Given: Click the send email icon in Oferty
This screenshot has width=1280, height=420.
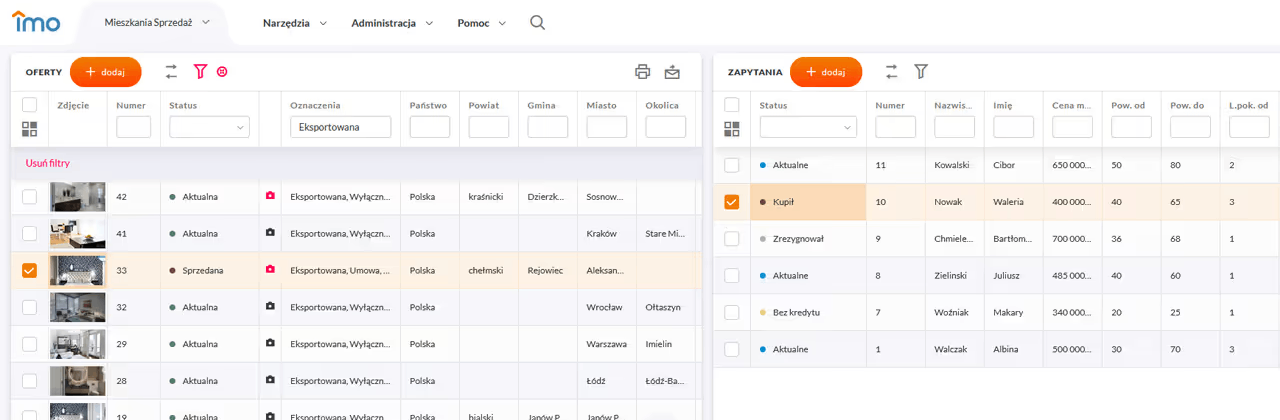Looking at the screenshot, I should point(672,71).
